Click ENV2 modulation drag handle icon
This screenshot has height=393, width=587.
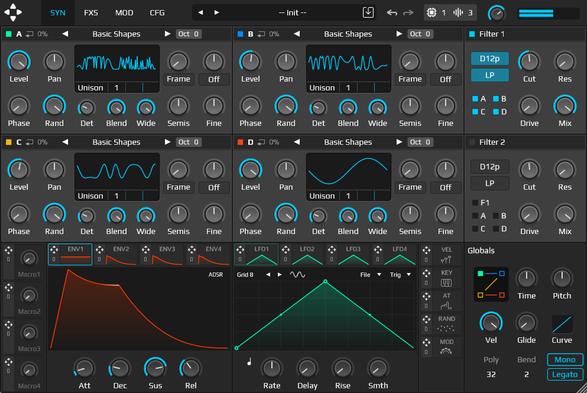tap(100, 250)
